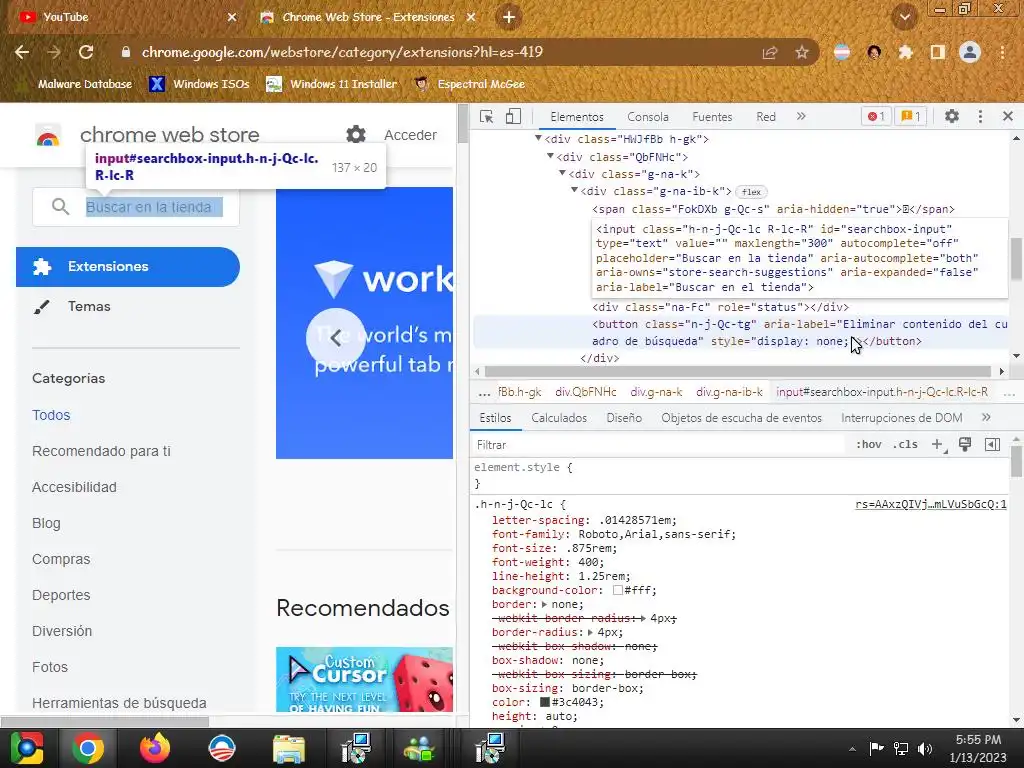Screen dimensions: 1024x768
Task: Click the Filtrar styles filter field
Action: coord(660,445)
